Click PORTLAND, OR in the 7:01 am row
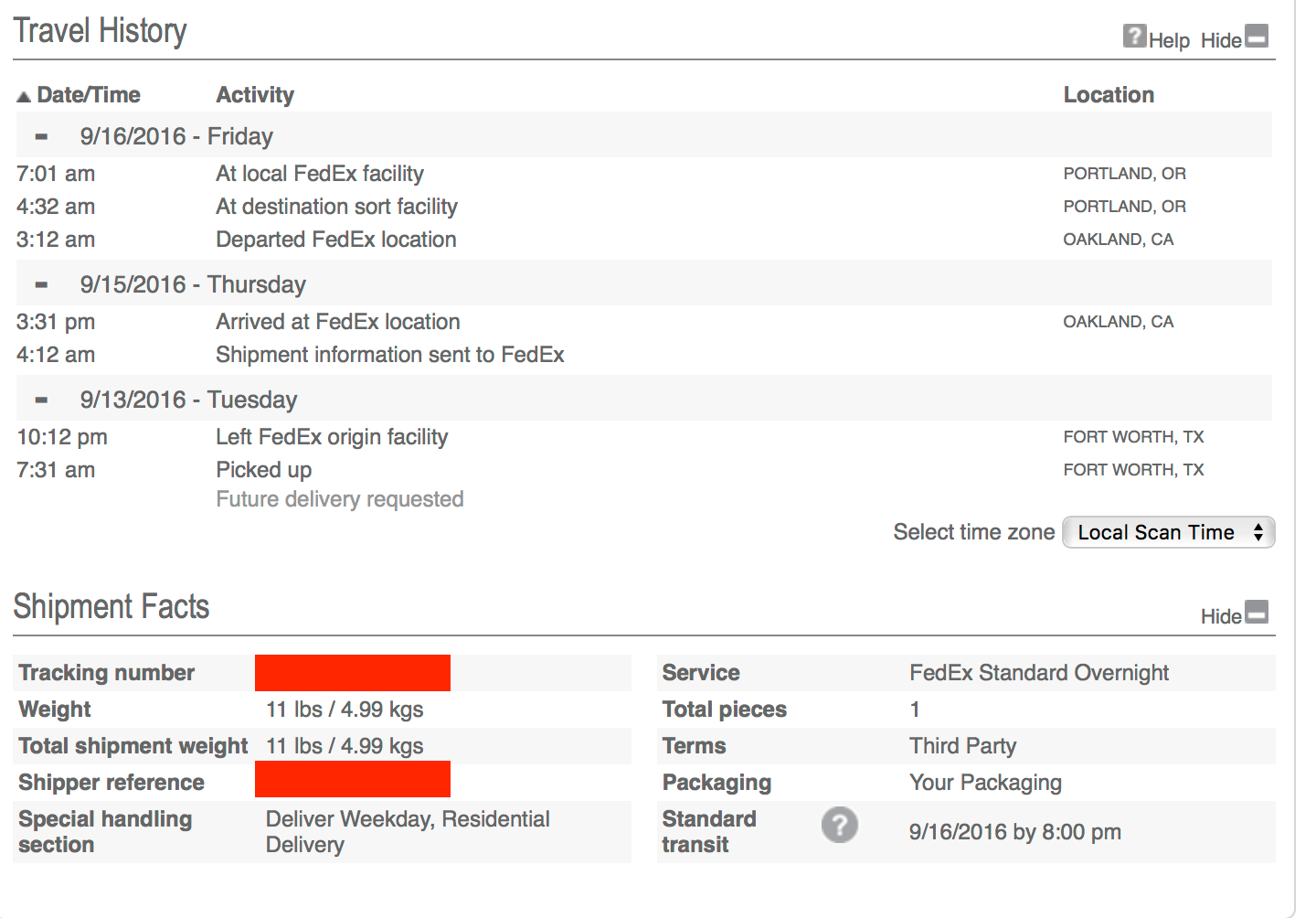This screenshot has height=918, width=1316. coord(1125,174)
